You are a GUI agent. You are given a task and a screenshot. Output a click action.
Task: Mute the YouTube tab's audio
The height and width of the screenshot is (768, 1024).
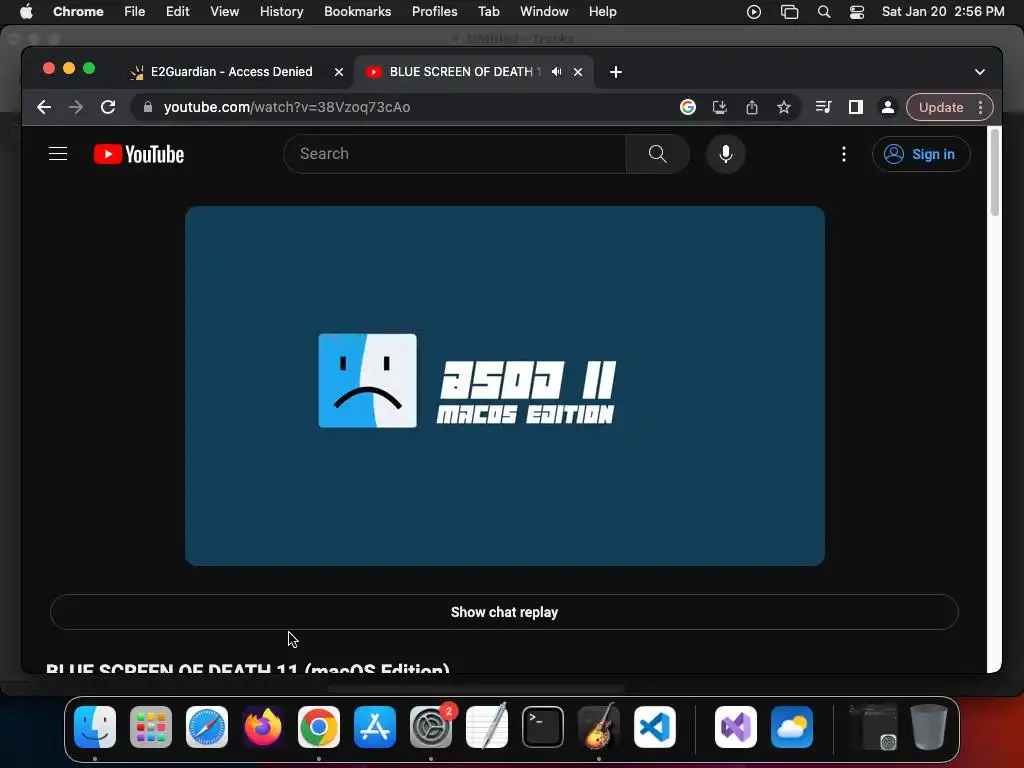pyautogui.click(x=556, y=72)
